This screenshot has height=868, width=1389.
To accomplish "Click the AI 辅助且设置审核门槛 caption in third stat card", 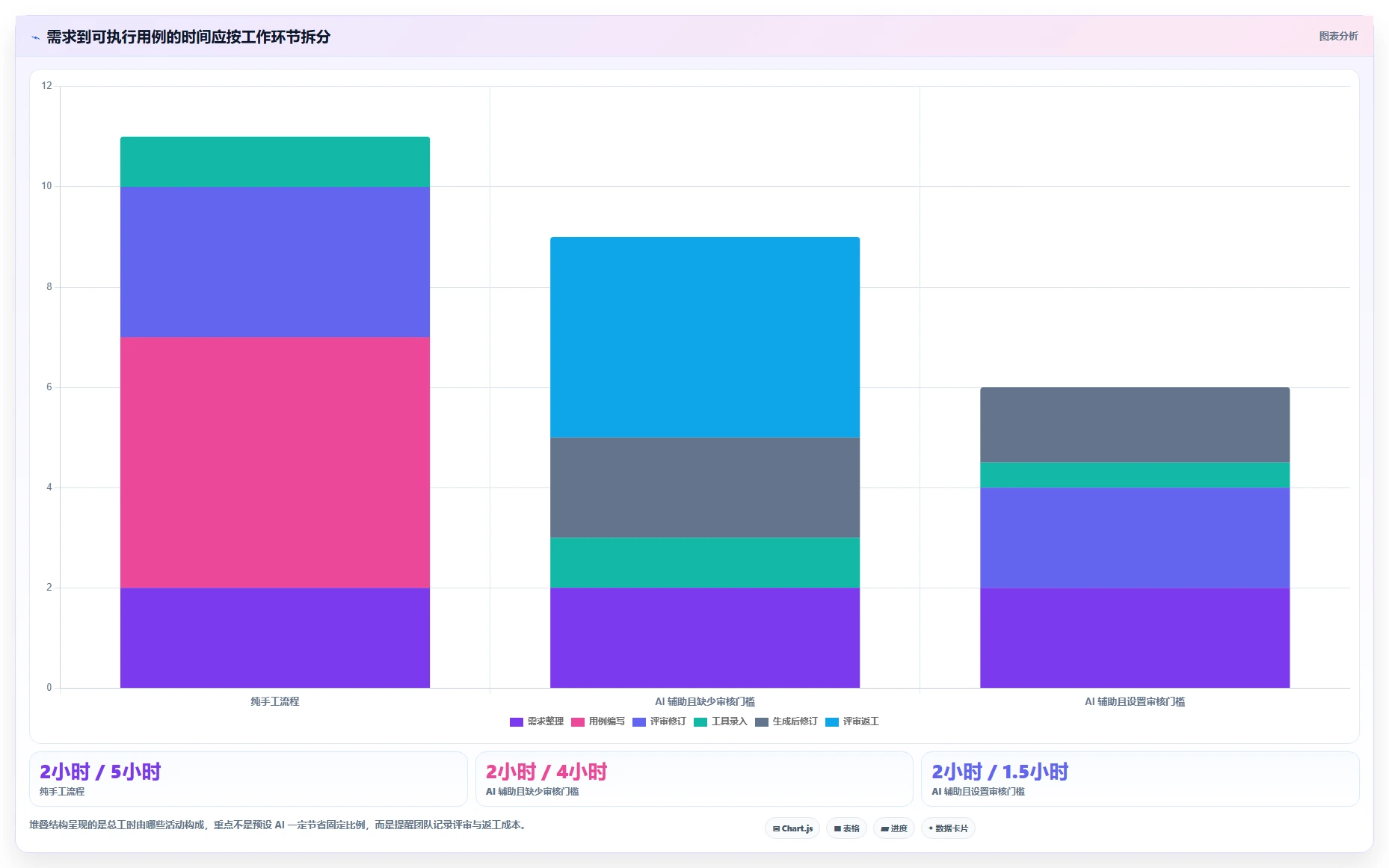I will (978, 791).
